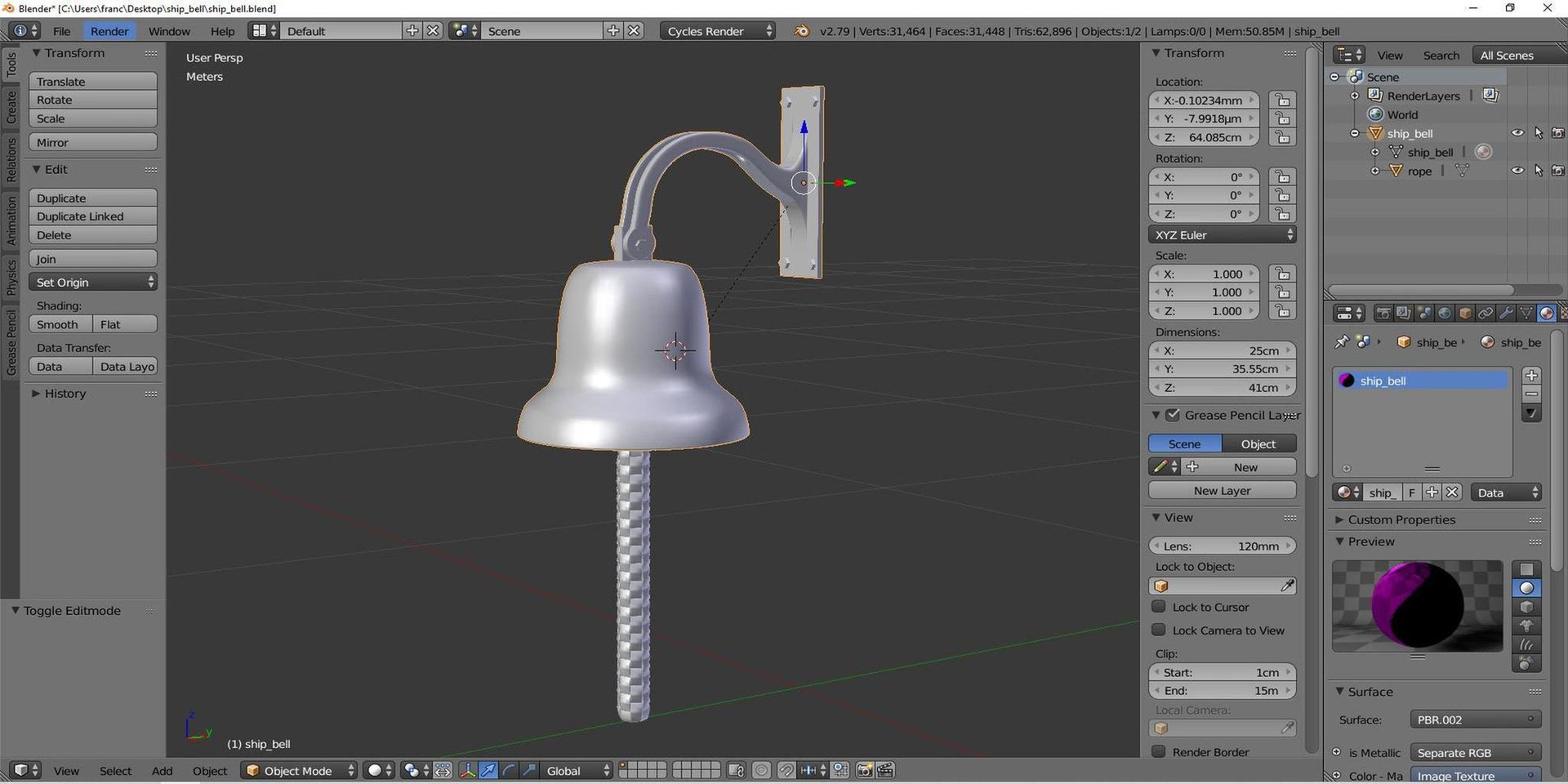Click the Blender info editor type icon
Image resolution: width=1568 pixels, height=784 pixels.
24,31
